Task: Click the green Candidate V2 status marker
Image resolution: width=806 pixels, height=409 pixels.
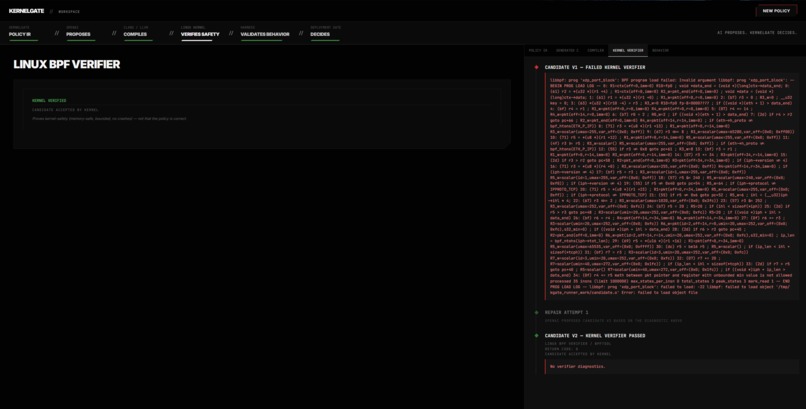Action: coord(536,336)
